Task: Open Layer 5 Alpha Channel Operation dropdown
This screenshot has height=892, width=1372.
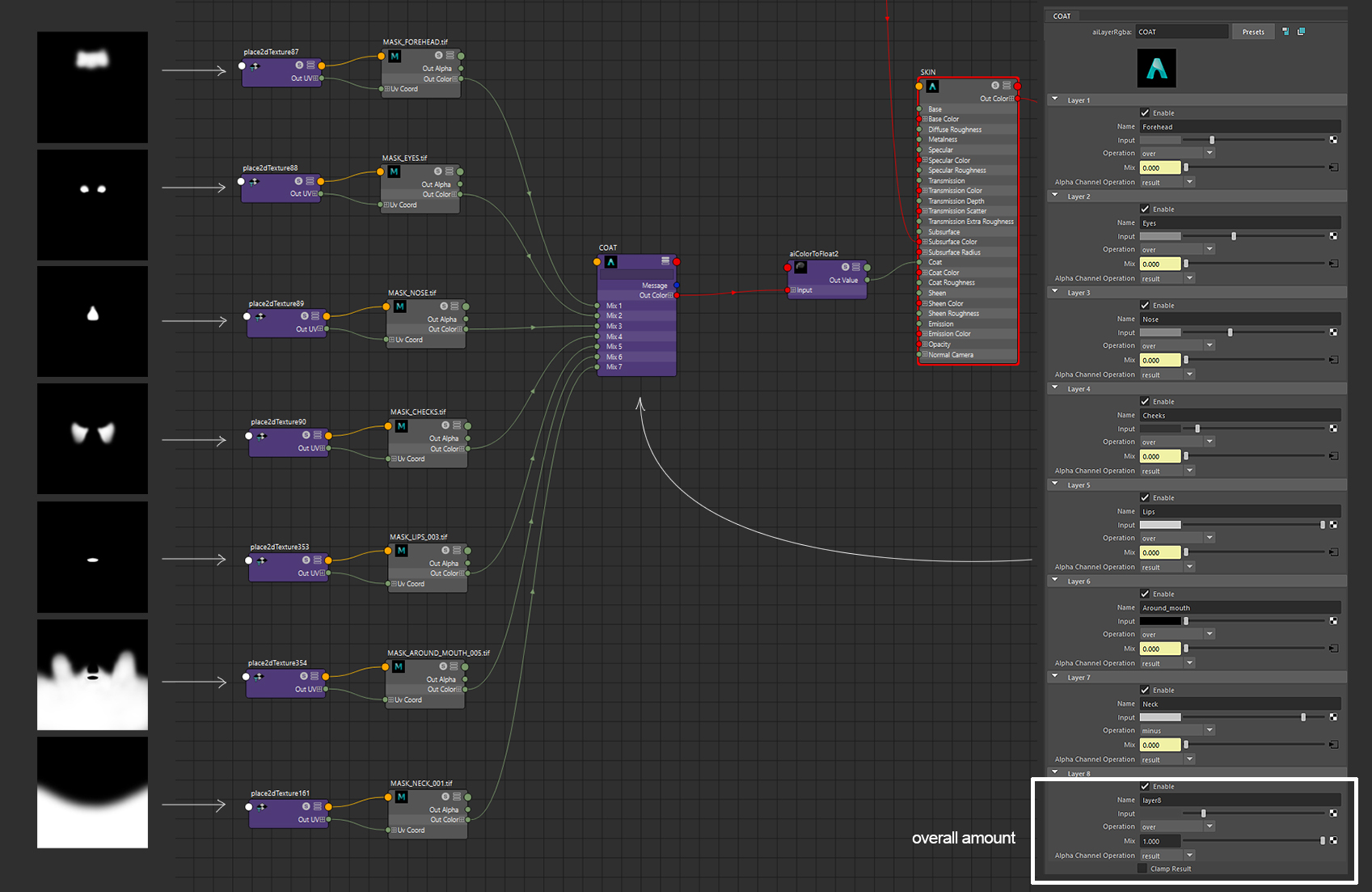Action: 1167,567
